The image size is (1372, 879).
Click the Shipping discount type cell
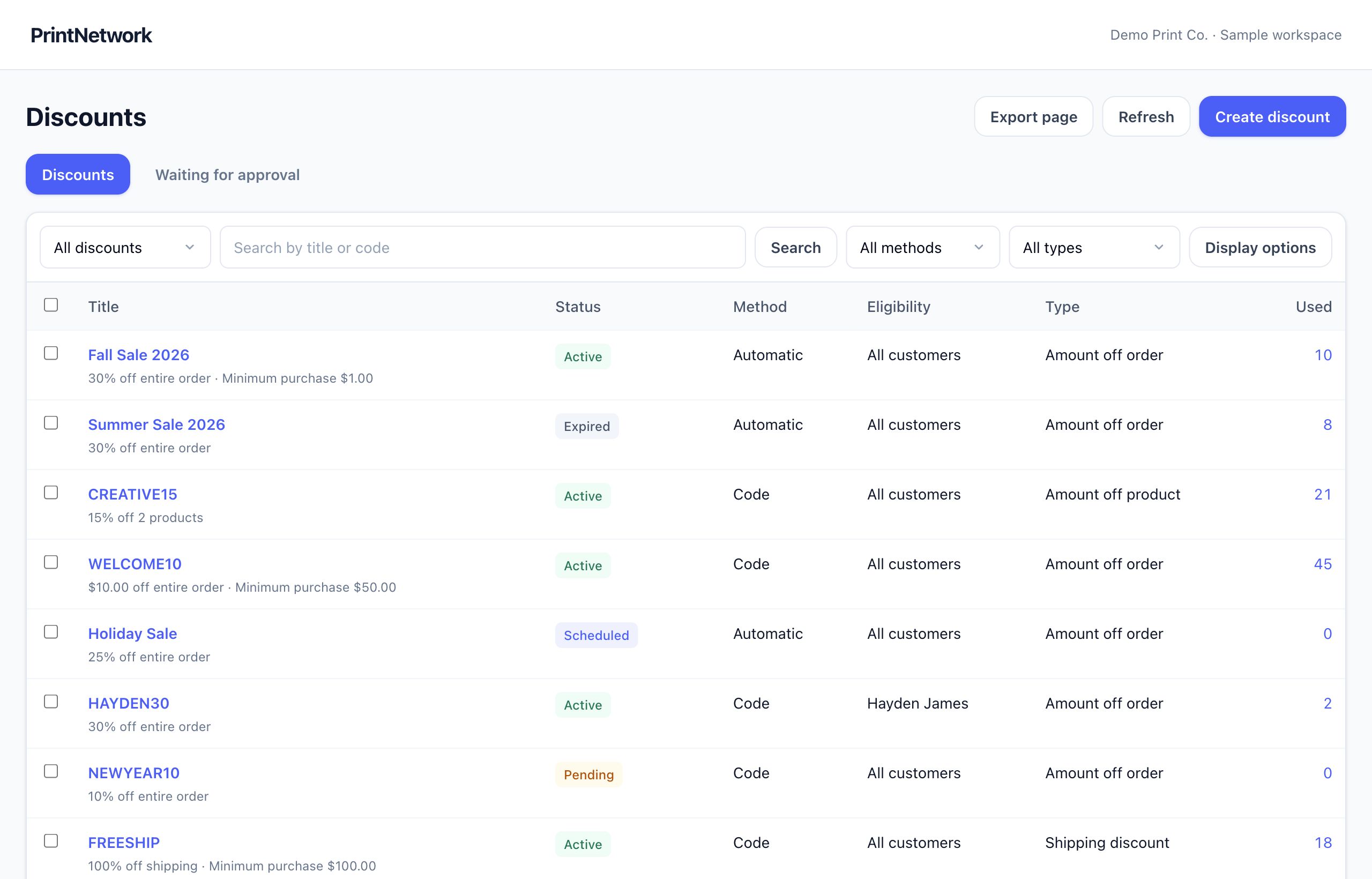coord(1107,843)
